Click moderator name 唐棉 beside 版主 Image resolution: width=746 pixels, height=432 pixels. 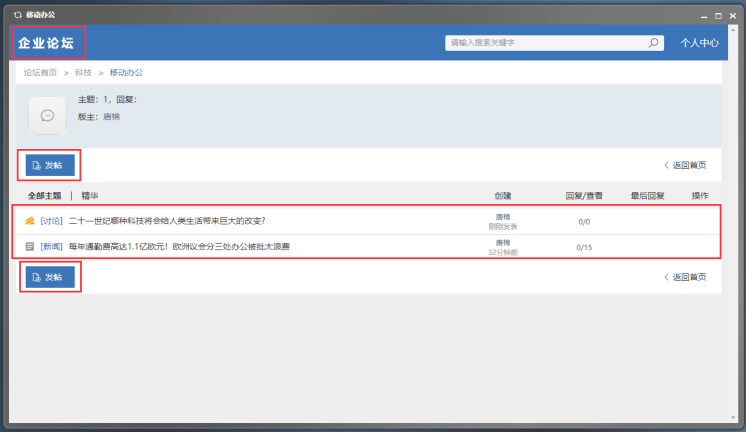tap(111, 117)
